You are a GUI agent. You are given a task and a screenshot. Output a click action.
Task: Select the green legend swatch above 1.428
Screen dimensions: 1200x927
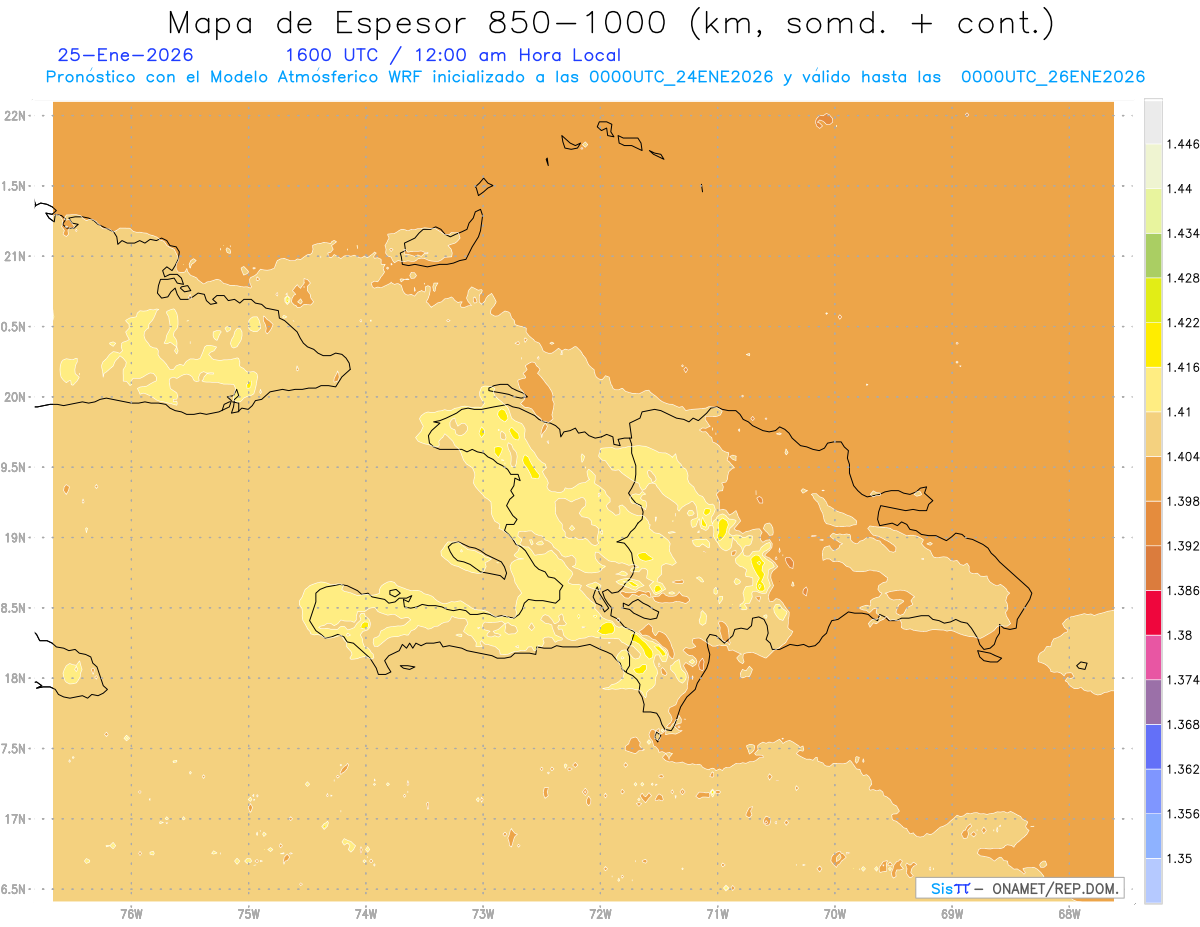1153,255
